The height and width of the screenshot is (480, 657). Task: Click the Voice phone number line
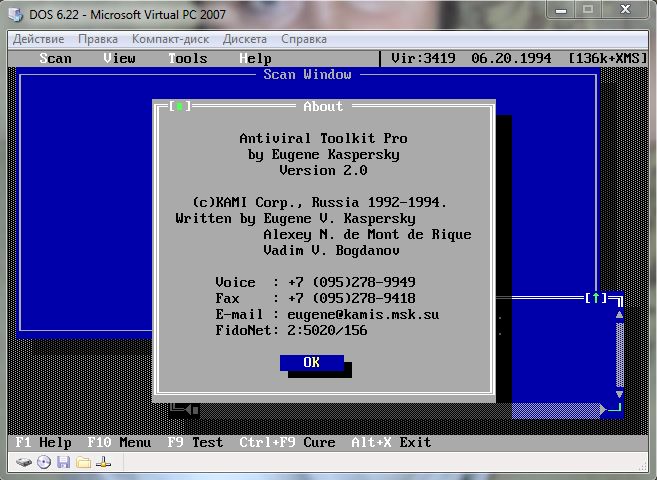click(x=316, y=282)
